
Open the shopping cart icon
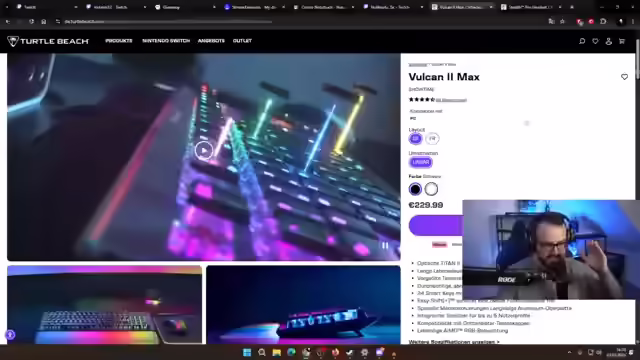tap(622, 41)
